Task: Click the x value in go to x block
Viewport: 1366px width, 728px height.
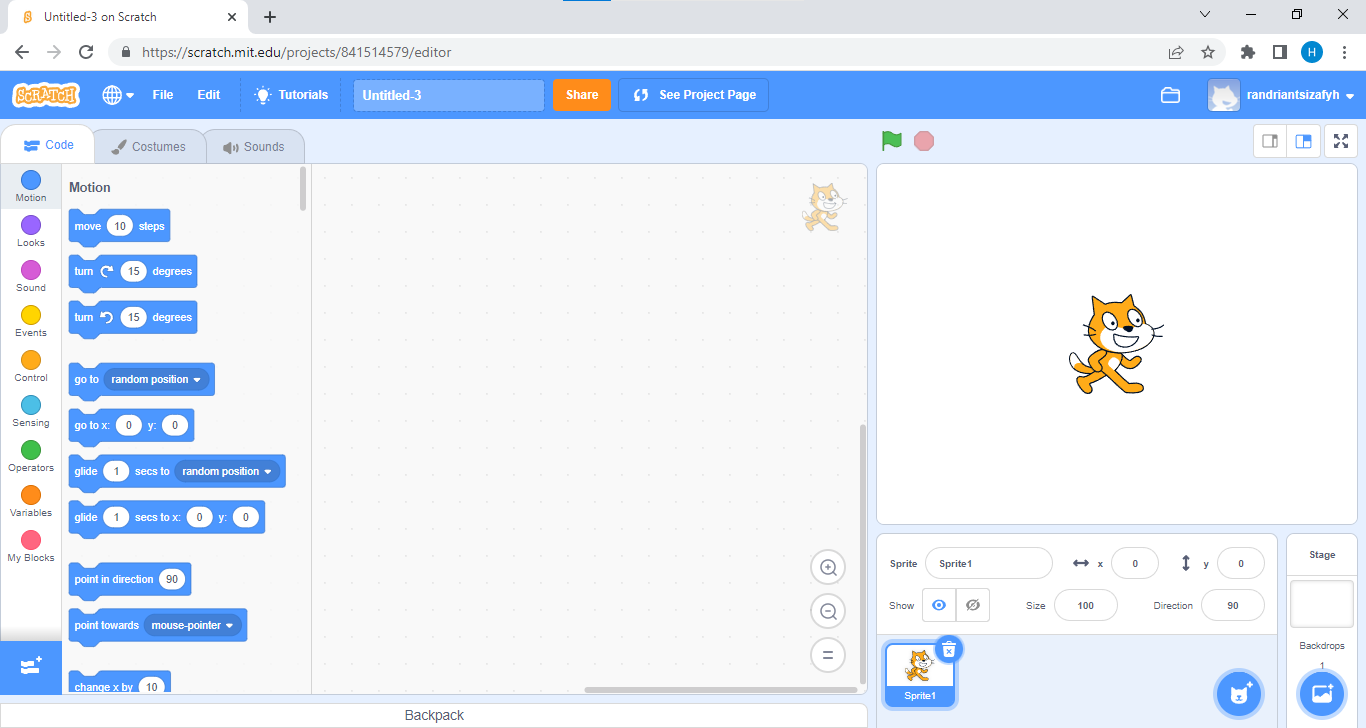Action: [x=129, y=426]
